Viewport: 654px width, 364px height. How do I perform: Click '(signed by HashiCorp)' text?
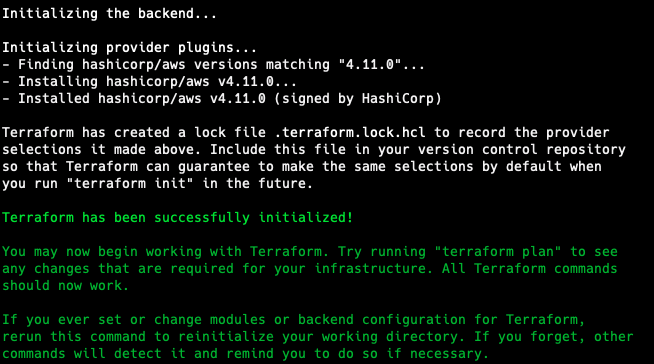pyautogui.click(x=357, y=99)
